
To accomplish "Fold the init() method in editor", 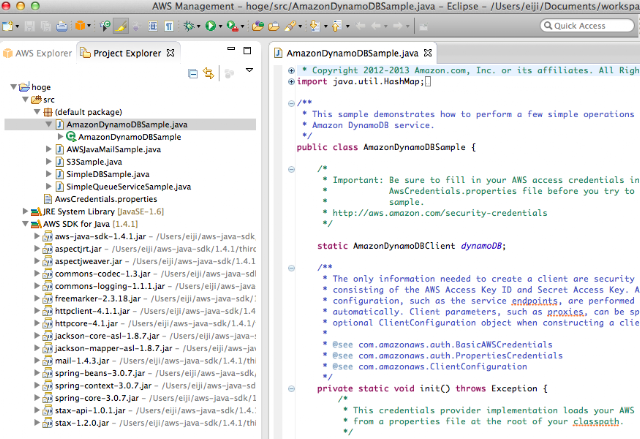I will pos(291,389).
